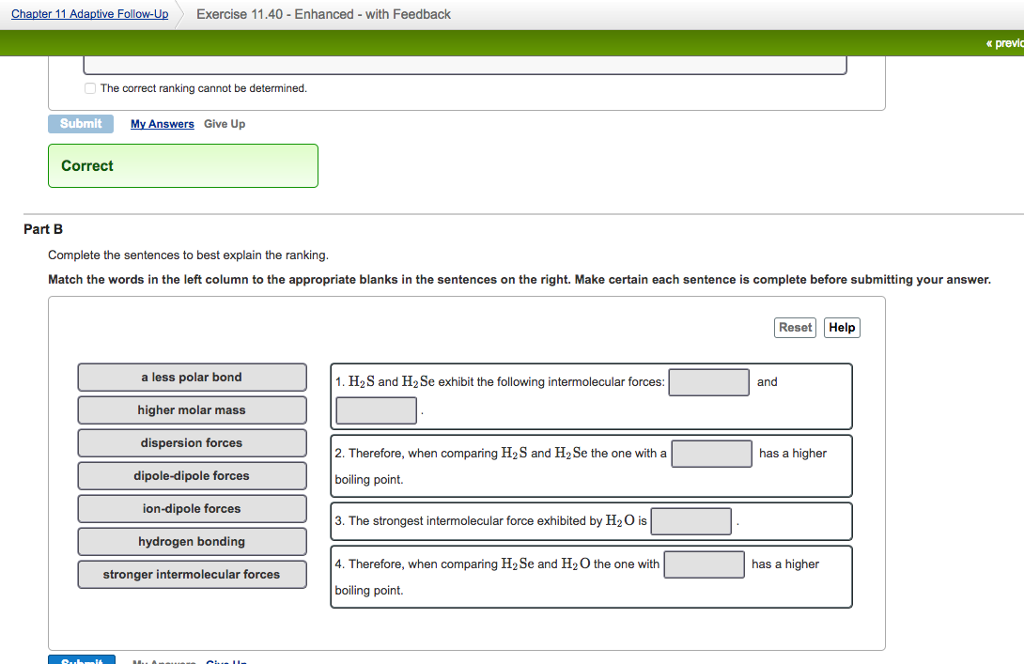
Task: Click first blank in sentence 1
Action: point(709,382)
